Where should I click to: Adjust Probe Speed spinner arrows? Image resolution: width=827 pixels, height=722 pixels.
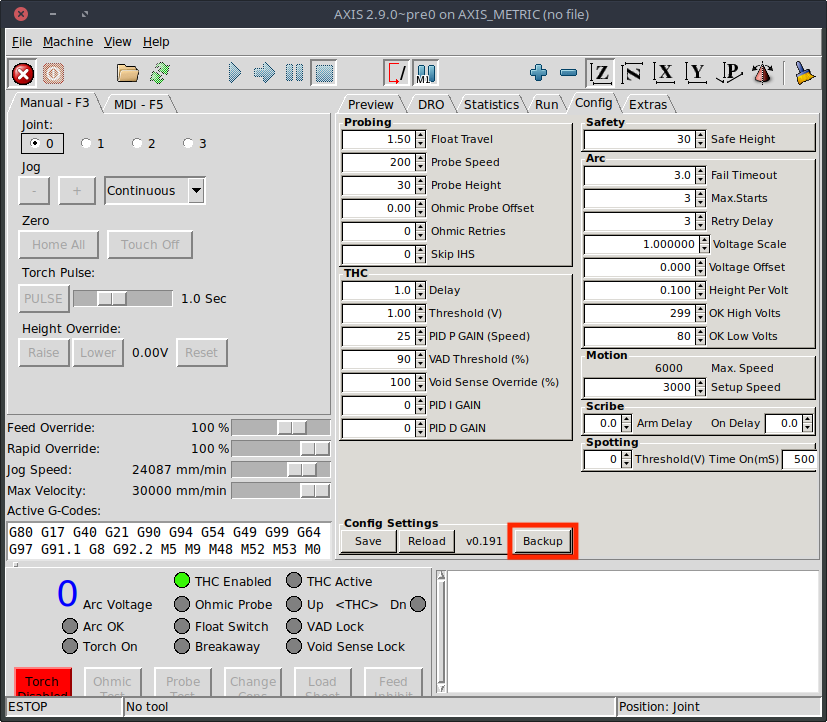[420, 162]
